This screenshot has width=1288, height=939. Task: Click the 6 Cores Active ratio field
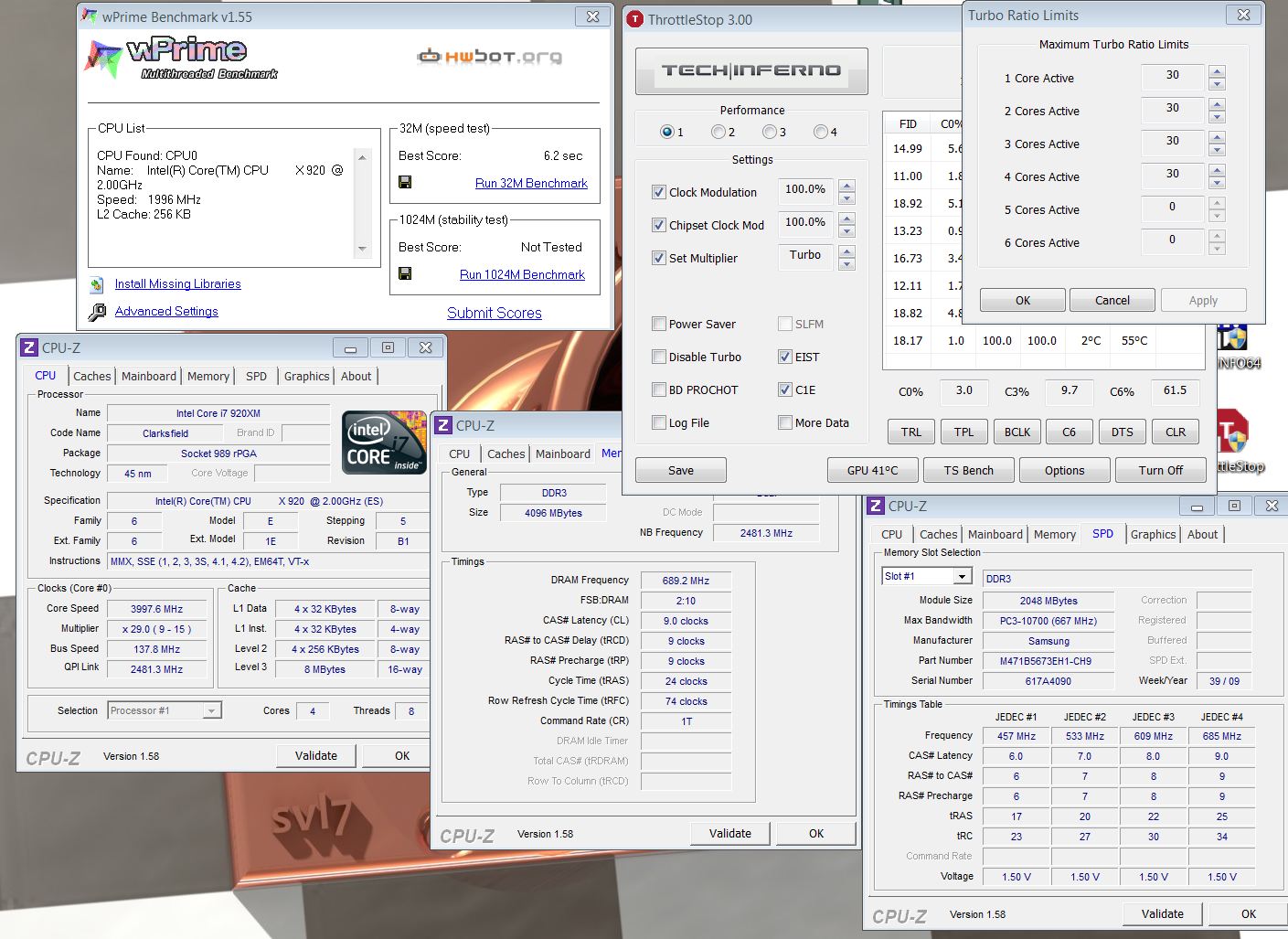click(1173, 240)
